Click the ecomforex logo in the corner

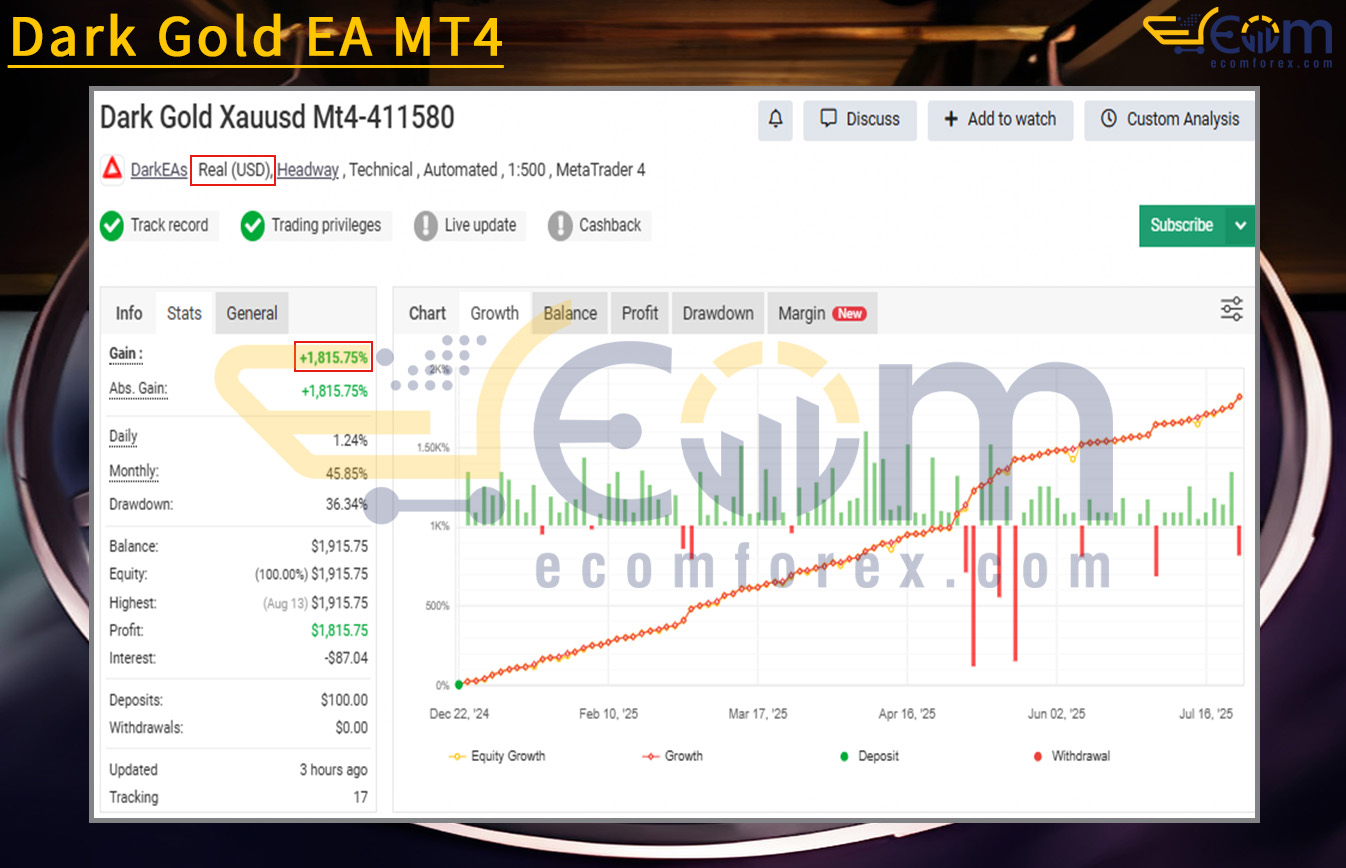(1238, 40)
